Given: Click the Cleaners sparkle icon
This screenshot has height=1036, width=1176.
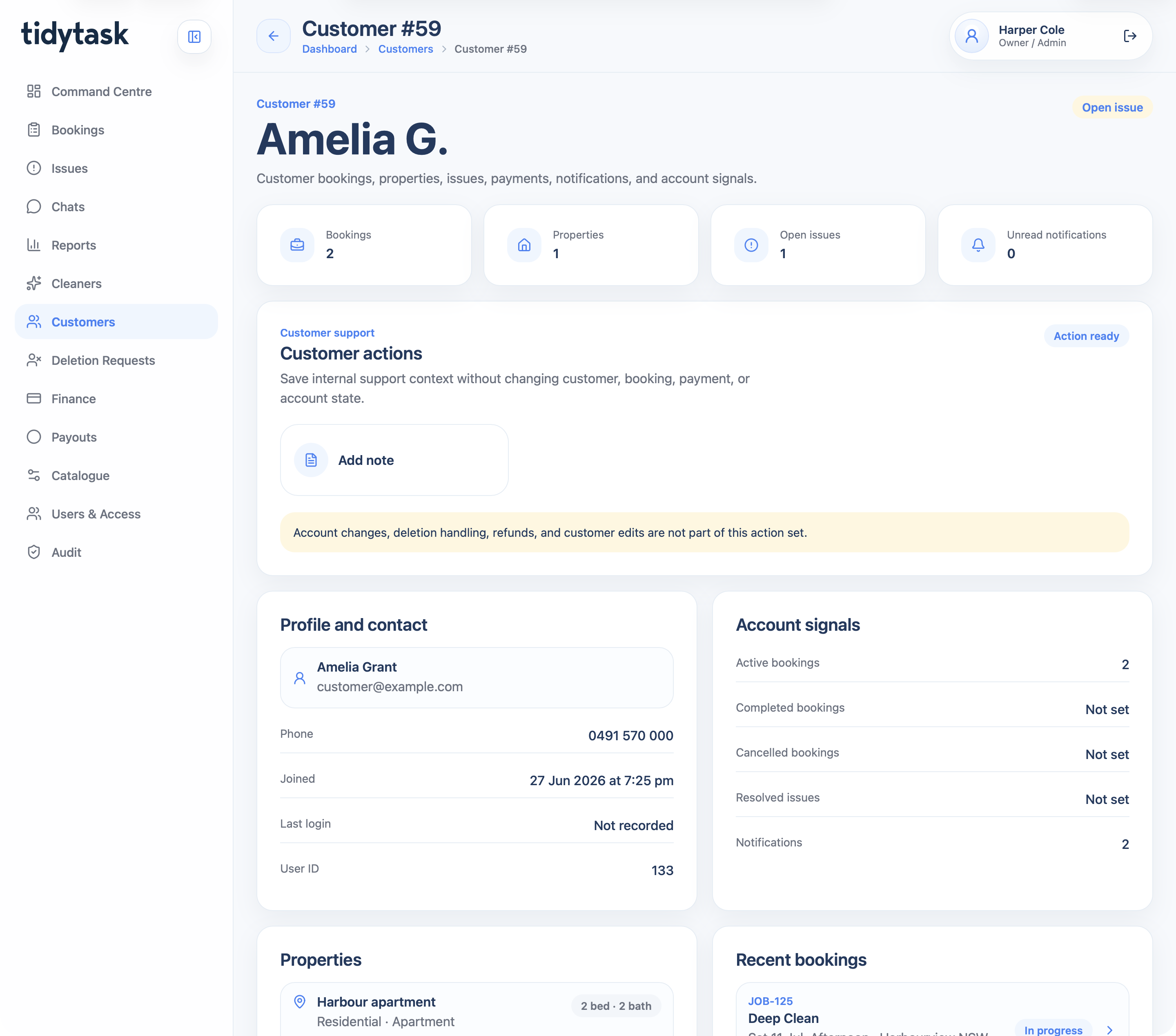Looking at the screenshot, I should 34,283.
